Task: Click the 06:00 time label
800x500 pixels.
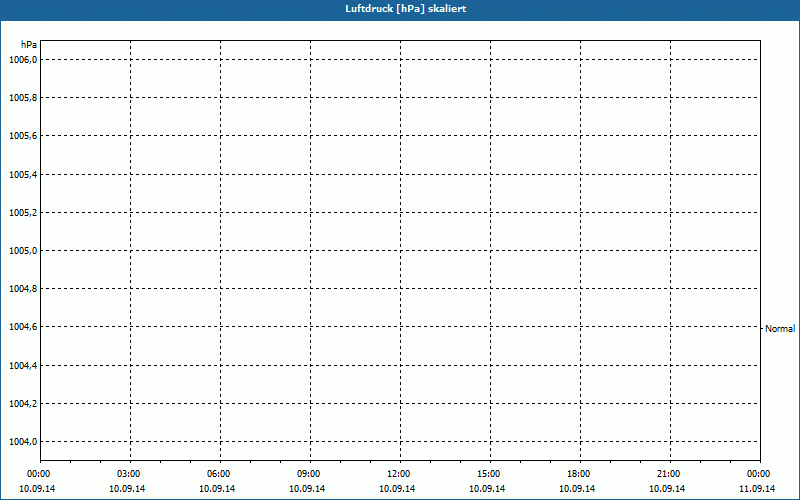Action: tap(219, 474)
